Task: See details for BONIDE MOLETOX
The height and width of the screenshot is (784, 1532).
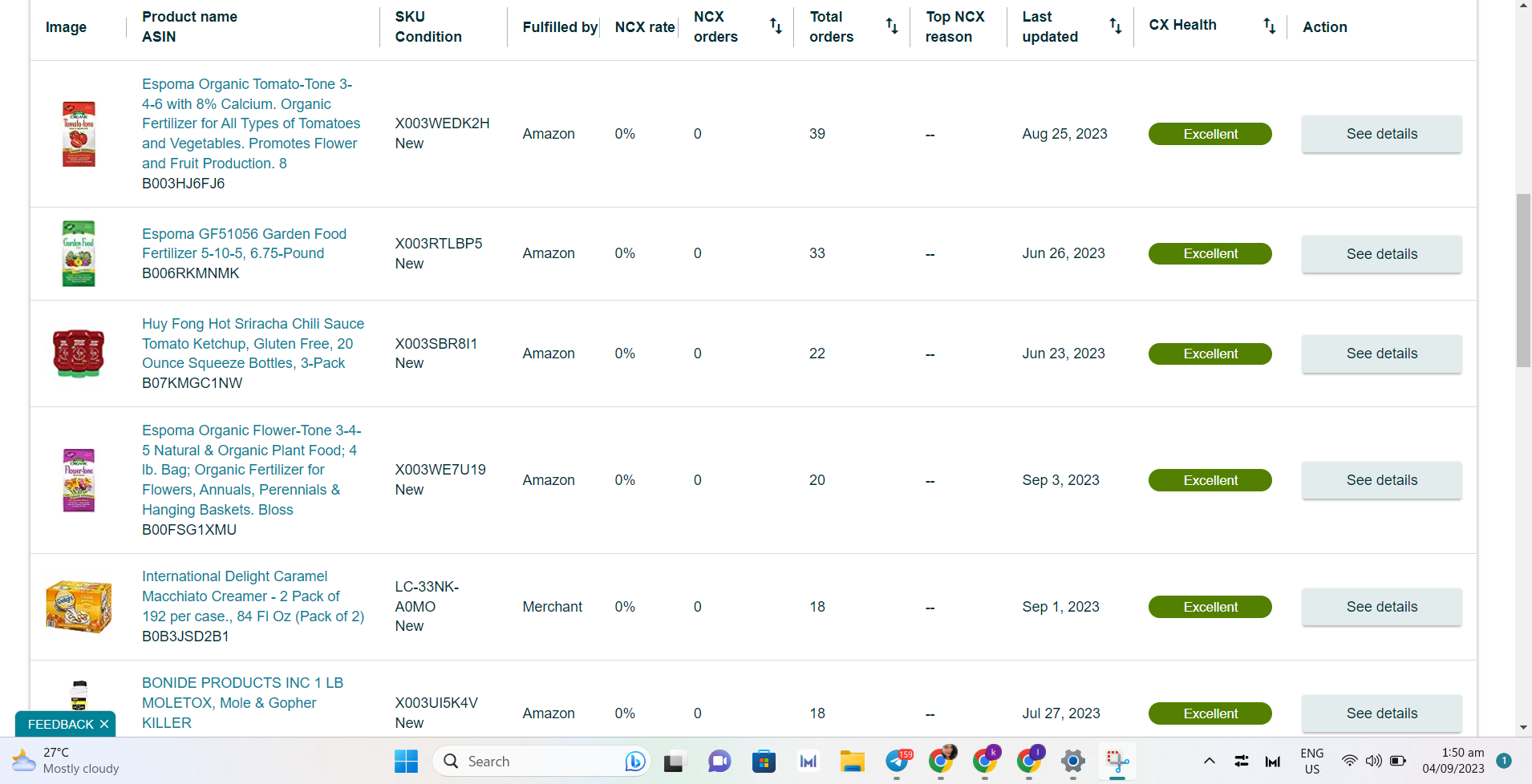Action: pos(1381,713)
